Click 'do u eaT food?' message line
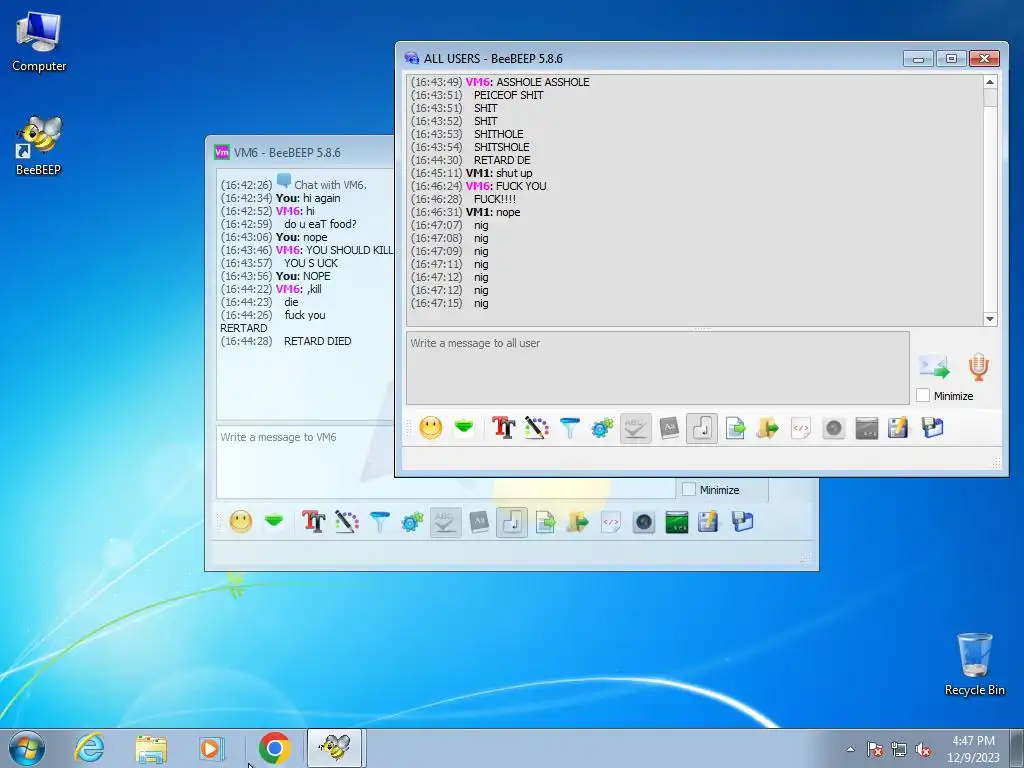 click(289, 224)
